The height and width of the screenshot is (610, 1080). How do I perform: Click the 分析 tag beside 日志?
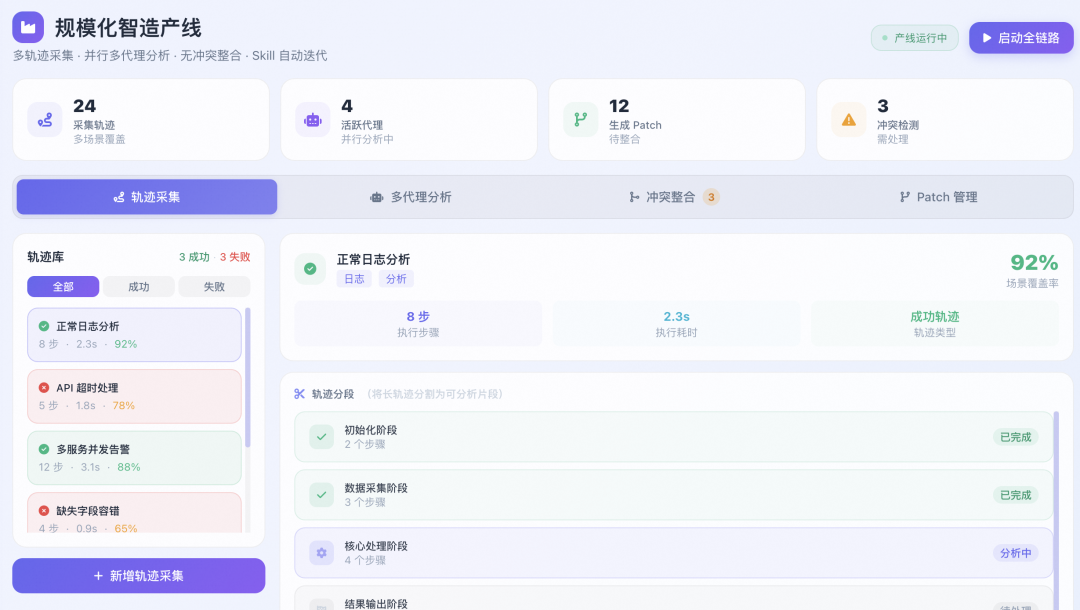tap(396, 279)
